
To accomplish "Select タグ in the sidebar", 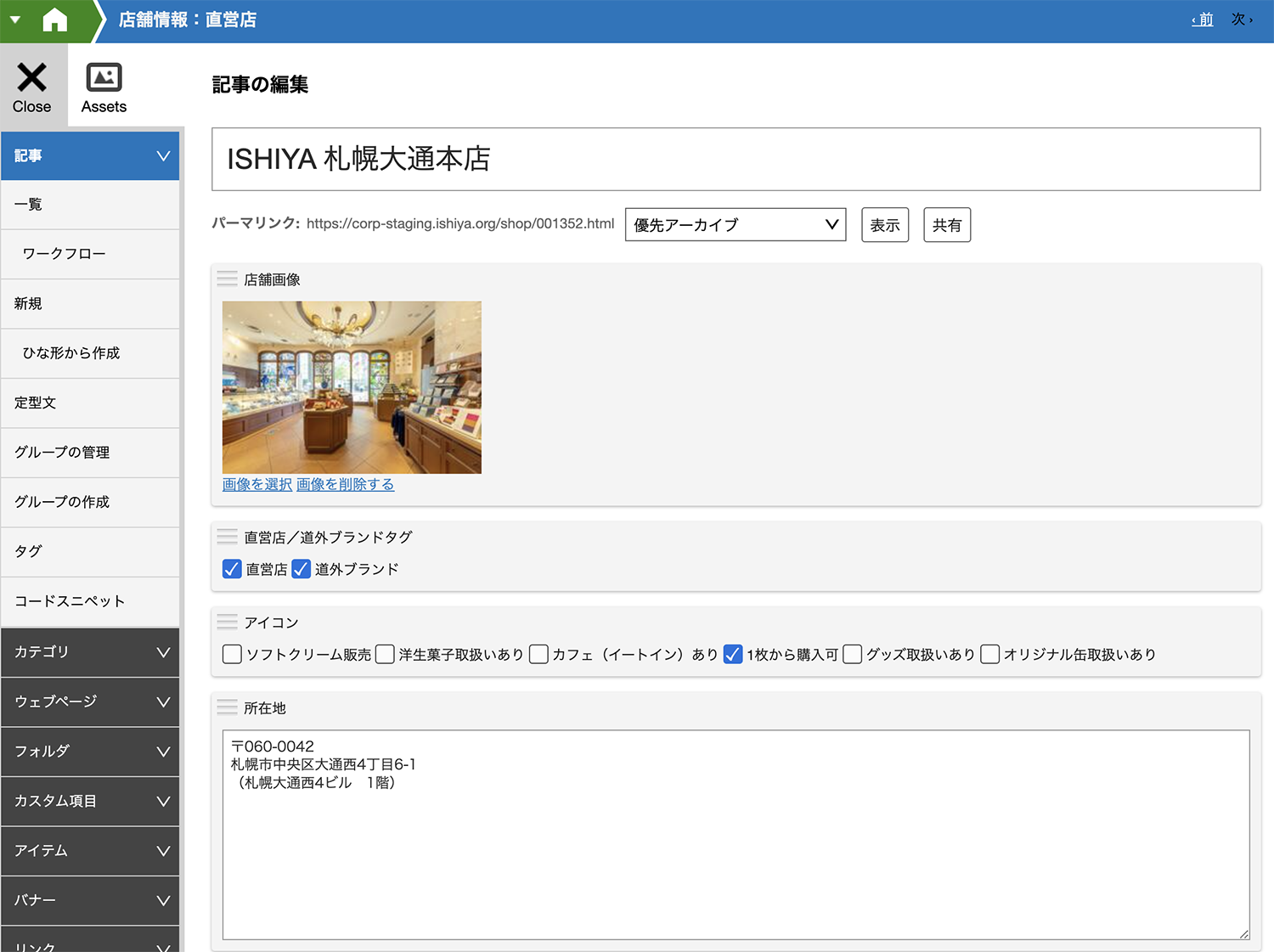I will (90, 552).
